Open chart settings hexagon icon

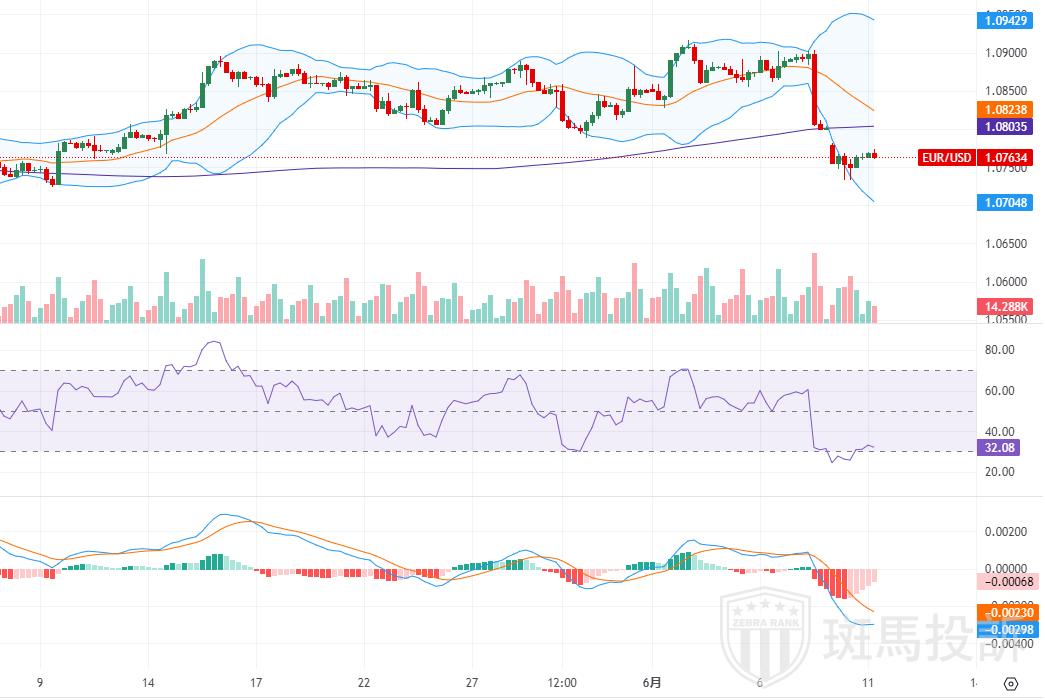[x=1010, y=684]
